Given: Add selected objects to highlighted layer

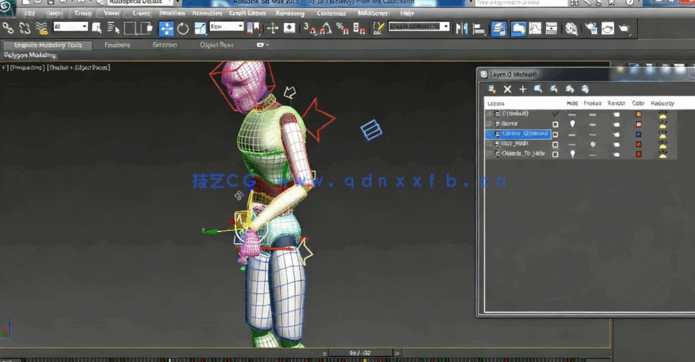Looking at the screenshot, I should coord(523,89).
